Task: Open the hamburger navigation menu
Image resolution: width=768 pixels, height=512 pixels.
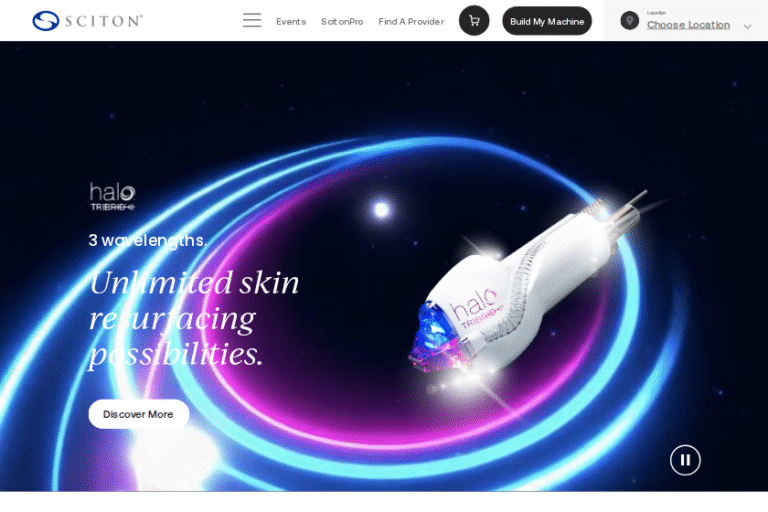Action: tap(252, 21)
